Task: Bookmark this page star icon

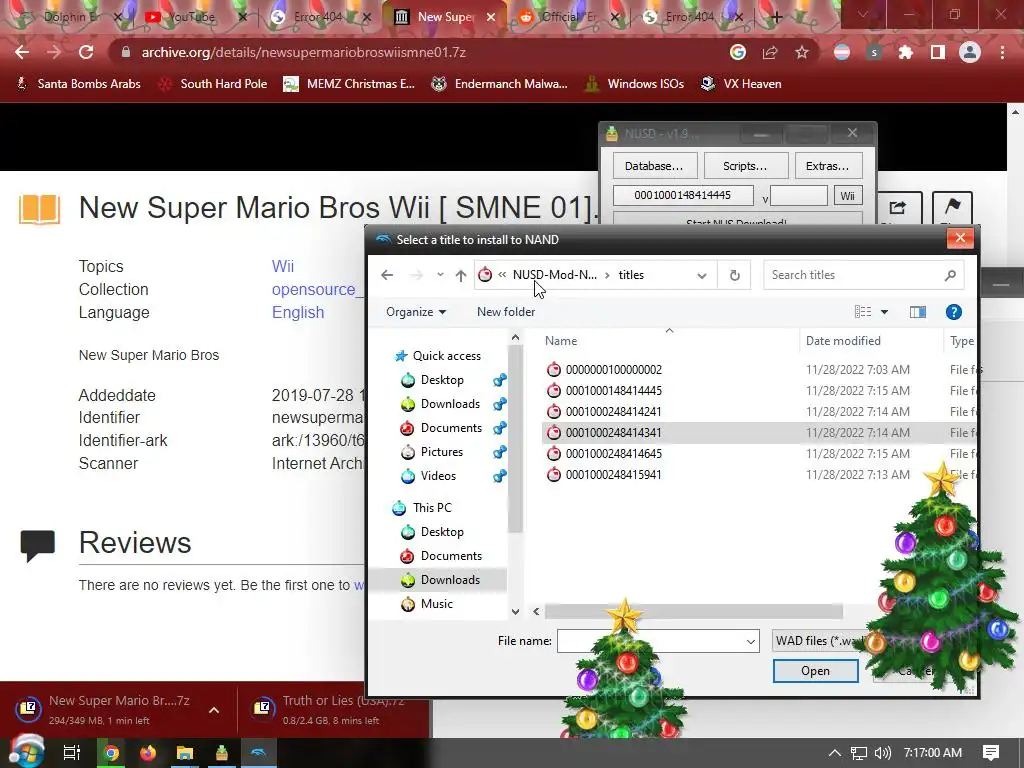Action: click(x=802, y=52)
